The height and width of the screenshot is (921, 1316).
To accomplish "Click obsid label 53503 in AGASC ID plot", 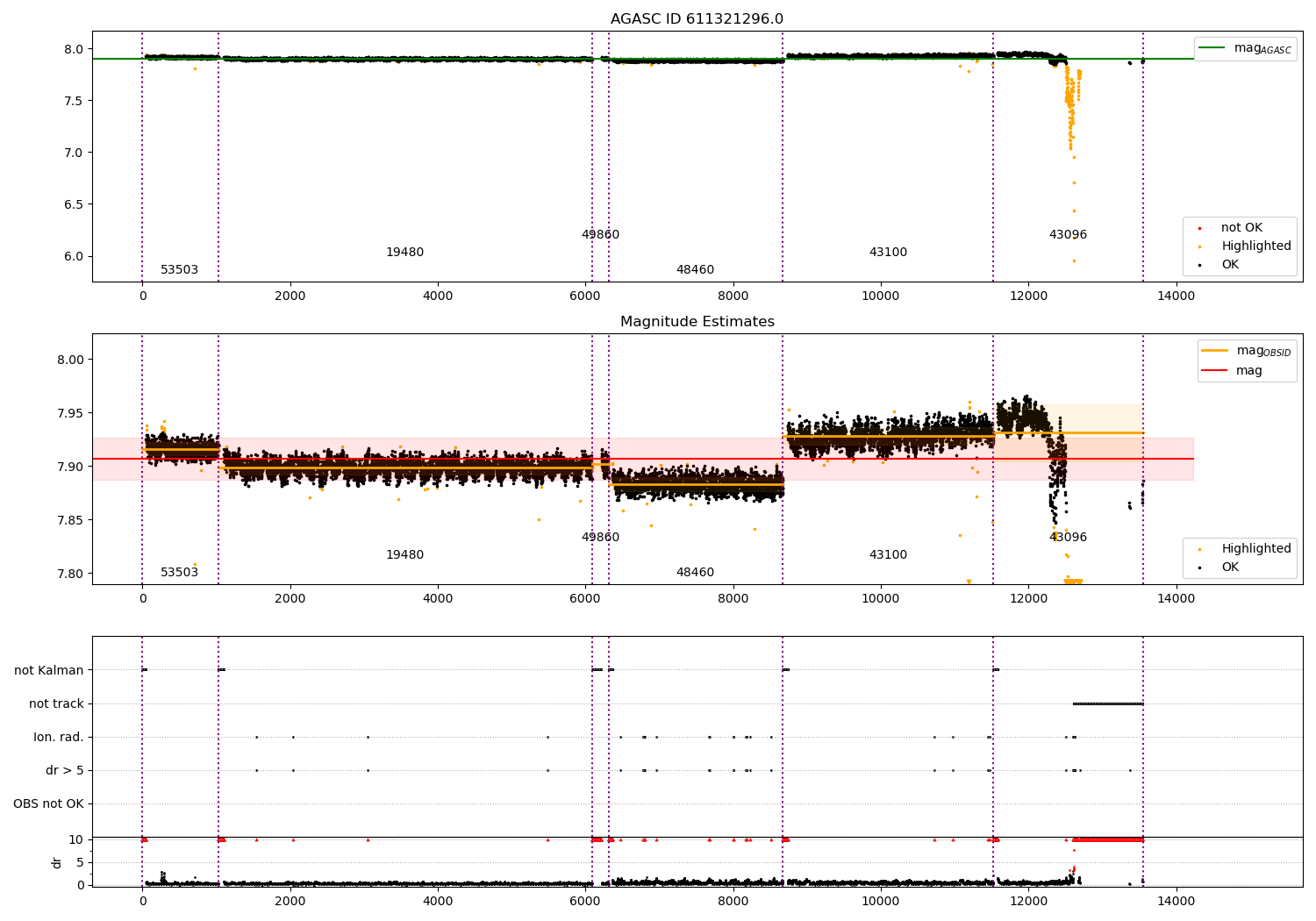I will tap(179, 269).
